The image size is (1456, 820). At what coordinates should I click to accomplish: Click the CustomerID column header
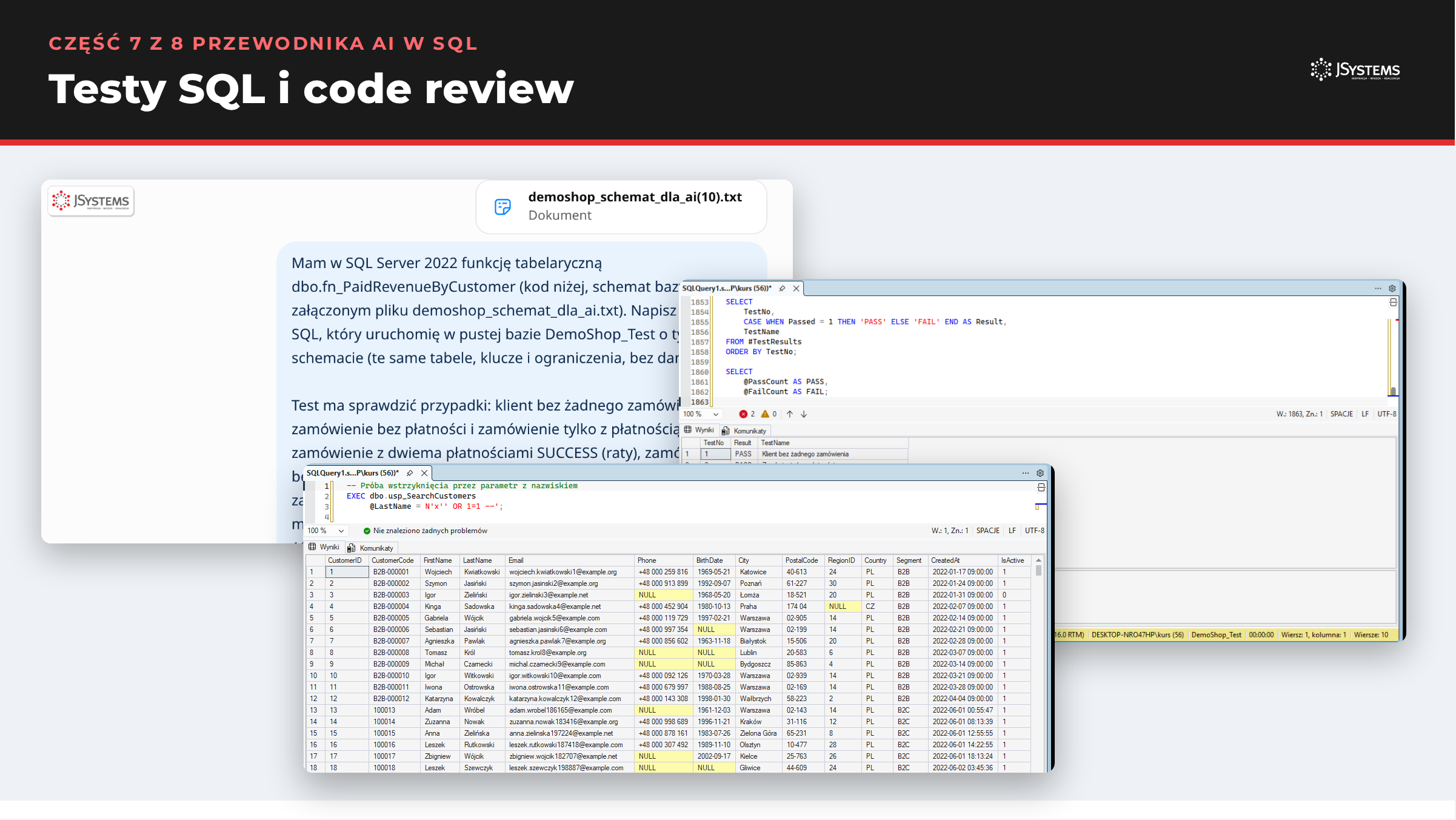point(347,560)
